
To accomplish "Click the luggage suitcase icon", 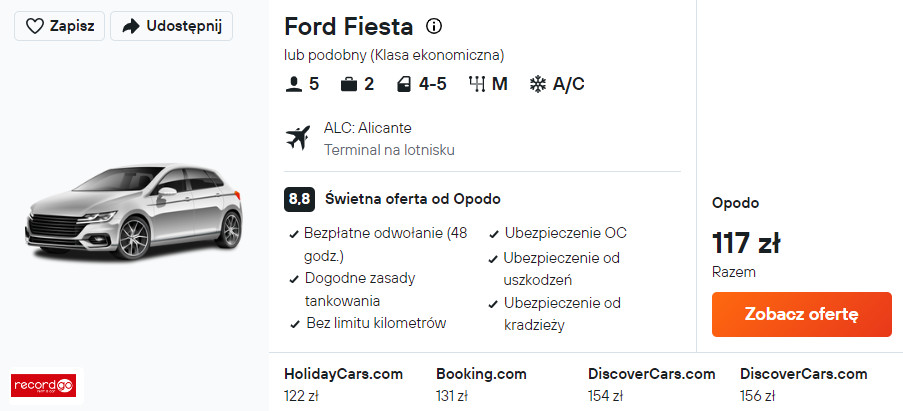I will click(x=348, y=84).
